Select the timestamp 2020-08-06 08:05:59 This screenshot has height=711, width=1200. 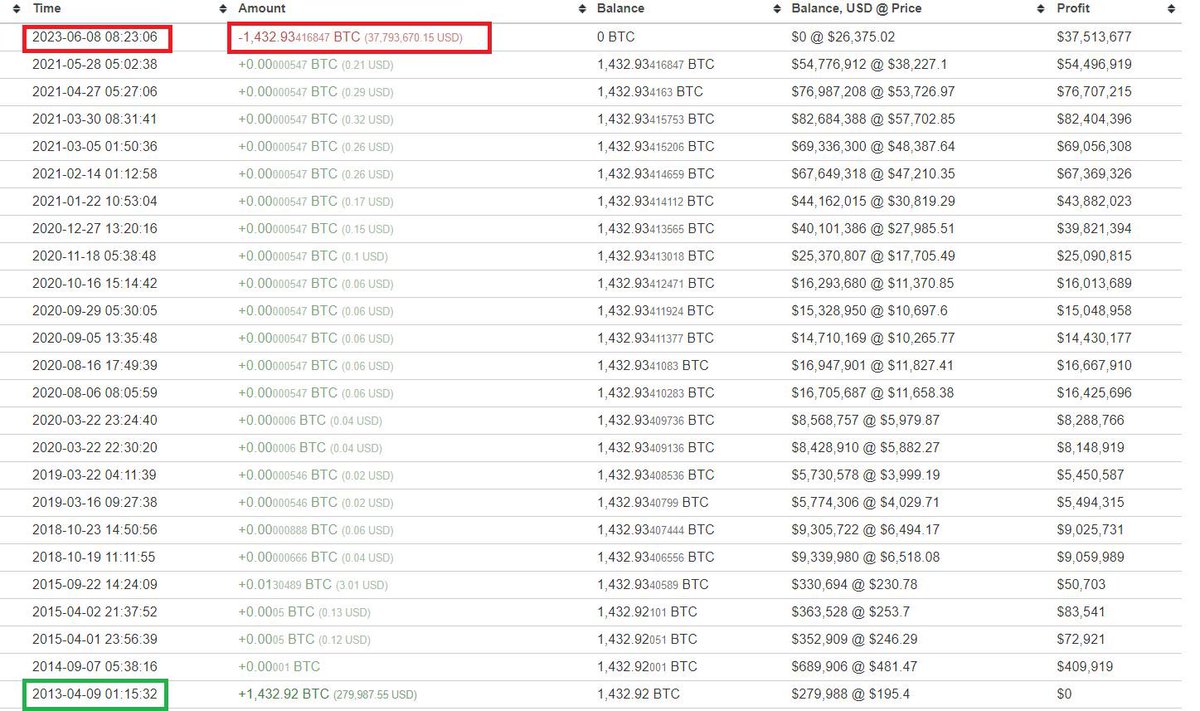click(95, 393)
